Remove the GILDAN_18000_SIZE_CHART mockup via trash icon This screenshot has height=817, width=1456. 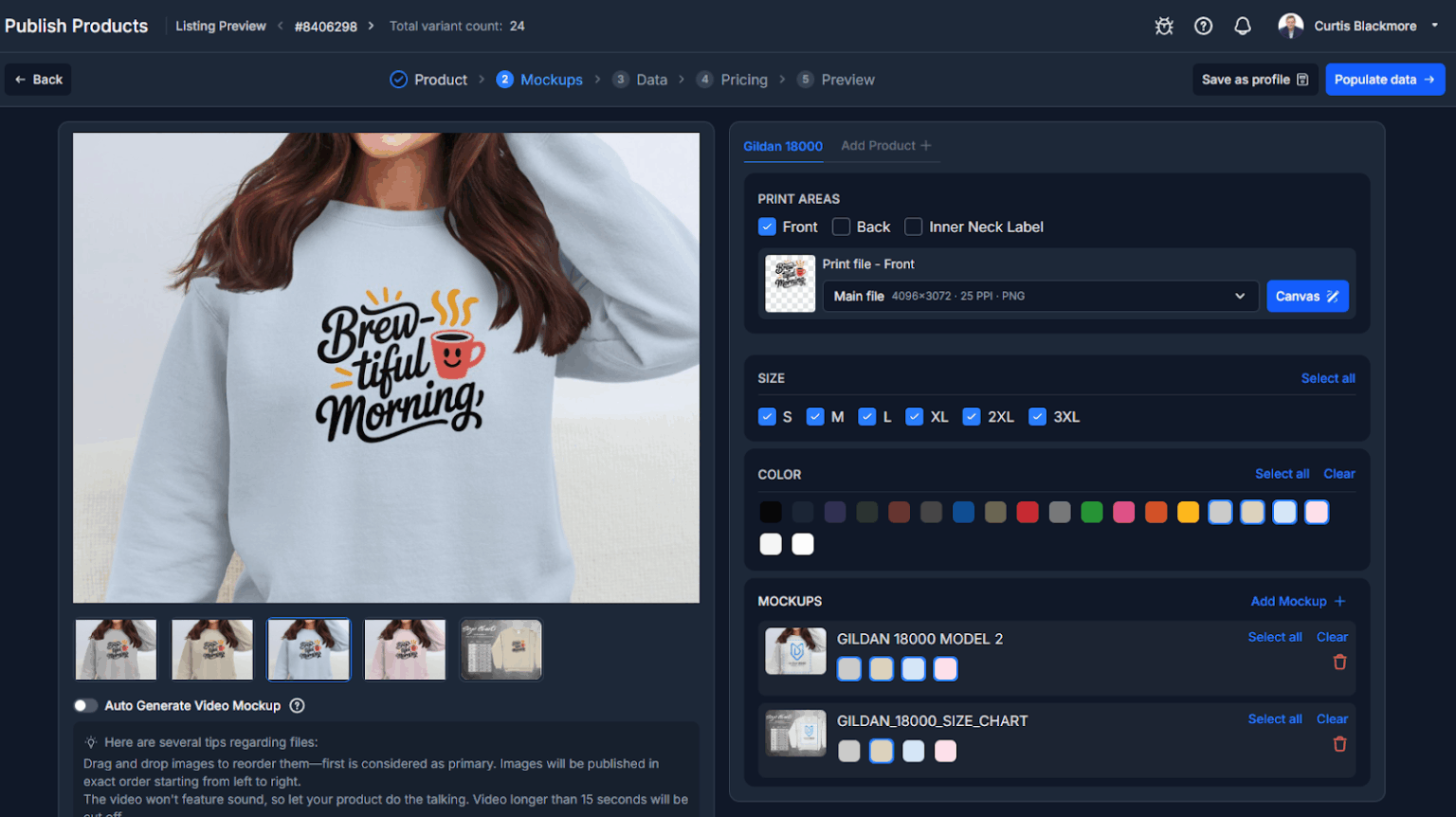point(1339,744)
